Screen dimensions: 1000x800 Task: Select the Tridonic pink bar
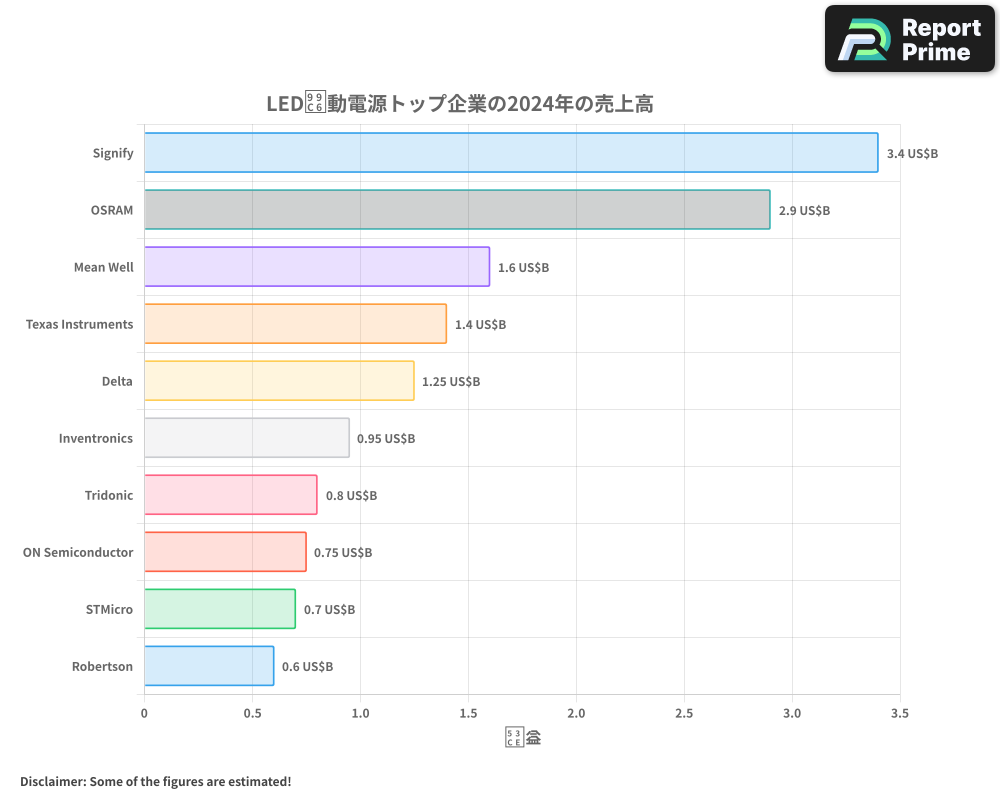pyautogui.click(x=230, y=495)
